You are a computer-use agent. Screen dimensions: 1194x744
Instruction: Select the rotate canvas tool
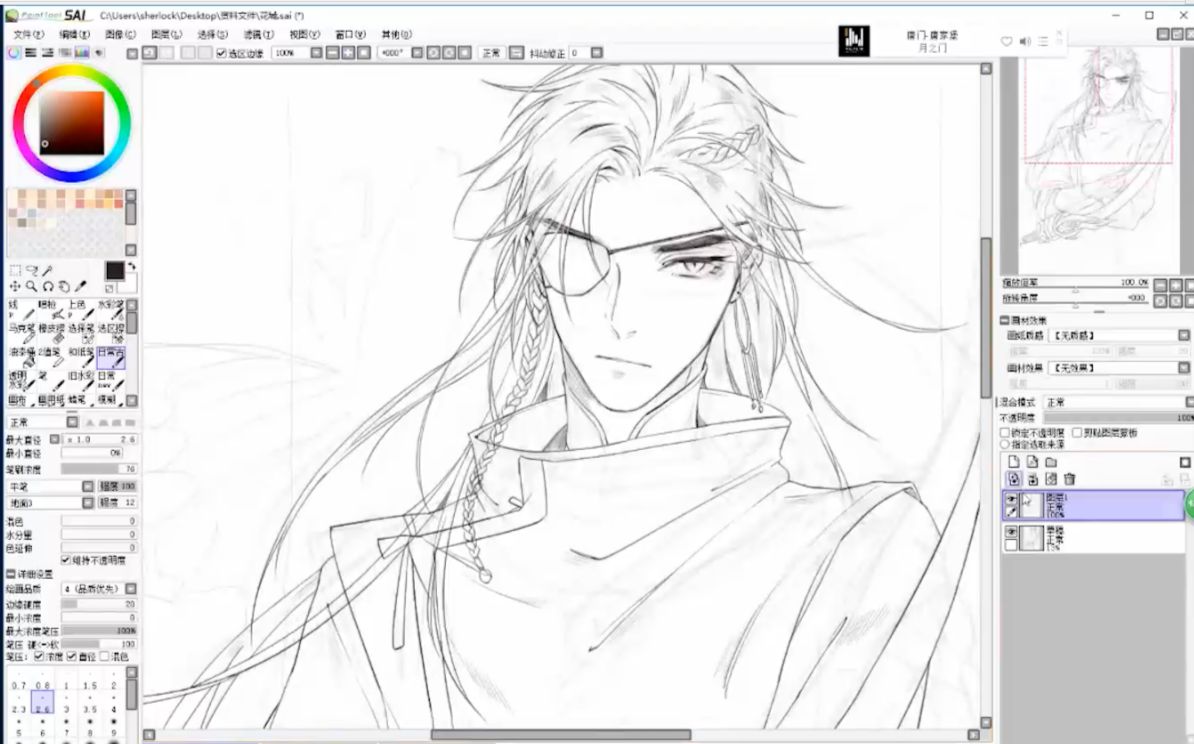pos(47,286)
